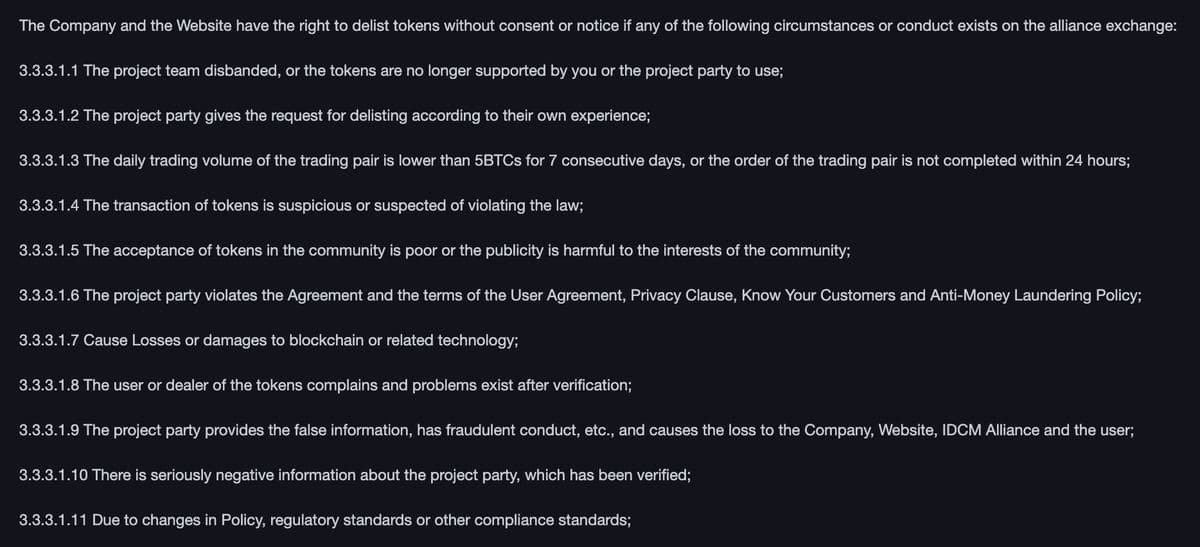Click the words "alliance exchange" in the first line
Image resolution: width=1200 pixels, height=547 pixels.
coord(1116,26)
